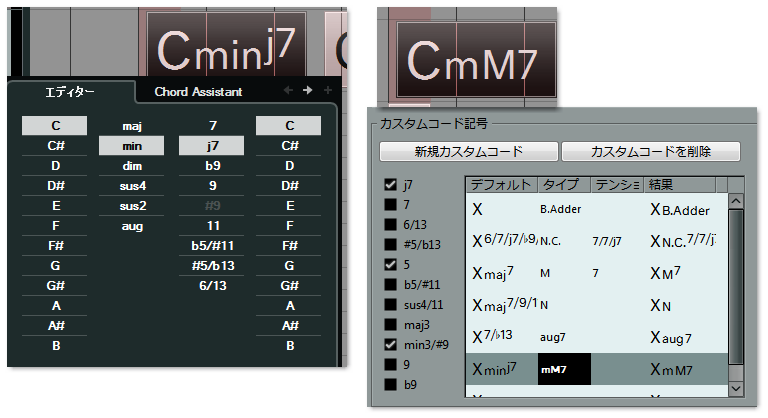Select tension b5/#11 in the editor
768x418 pixels.
[x=212, y=246]
